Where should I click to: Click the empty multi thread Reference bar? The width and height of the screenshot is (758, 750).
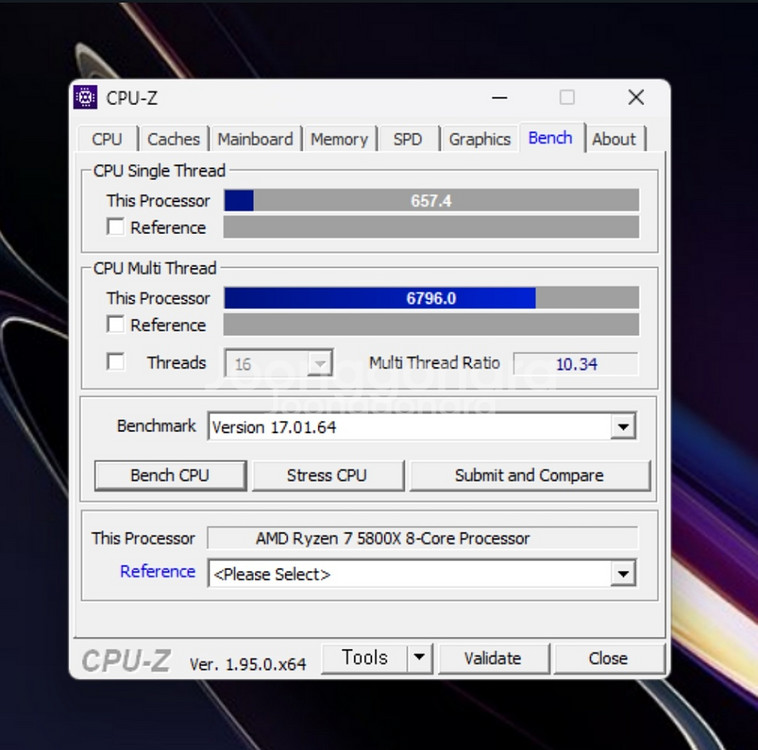[431, 324]
